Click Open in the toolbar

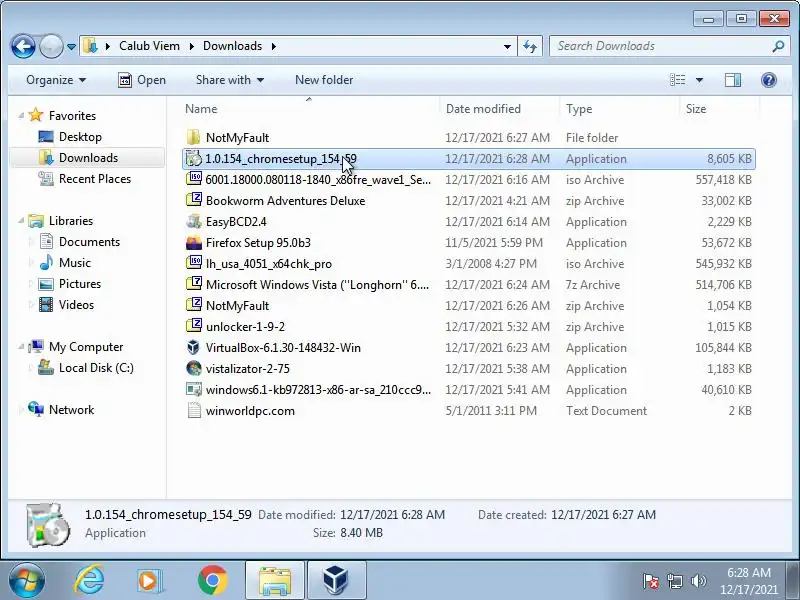142,80
